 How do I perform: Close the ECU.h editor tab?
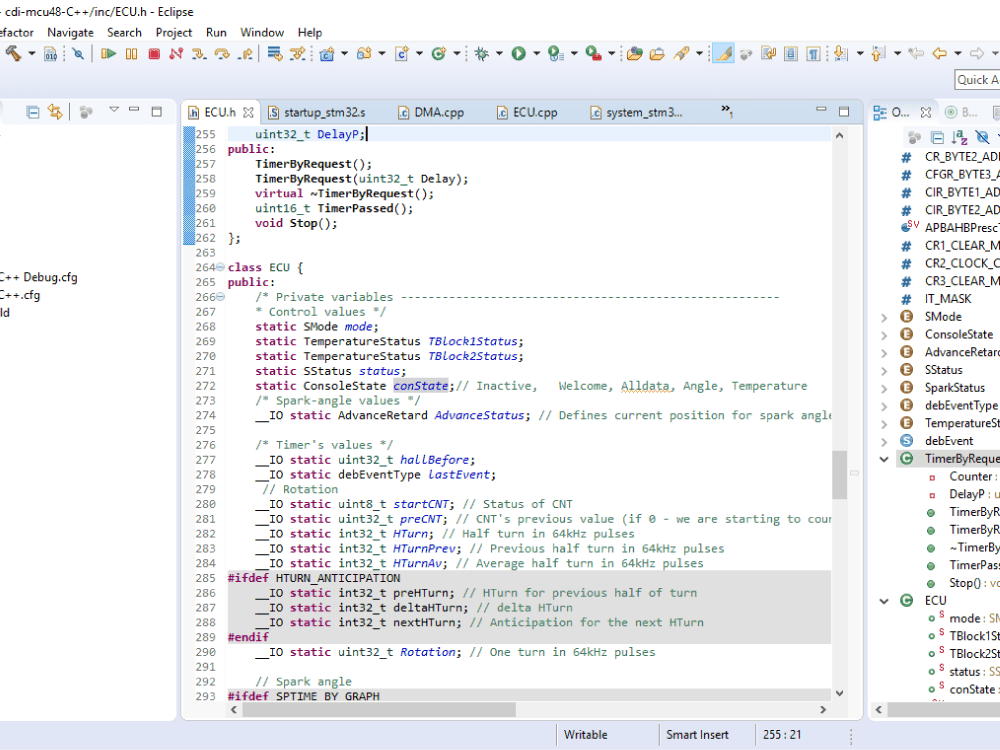[x=248, y=112]
